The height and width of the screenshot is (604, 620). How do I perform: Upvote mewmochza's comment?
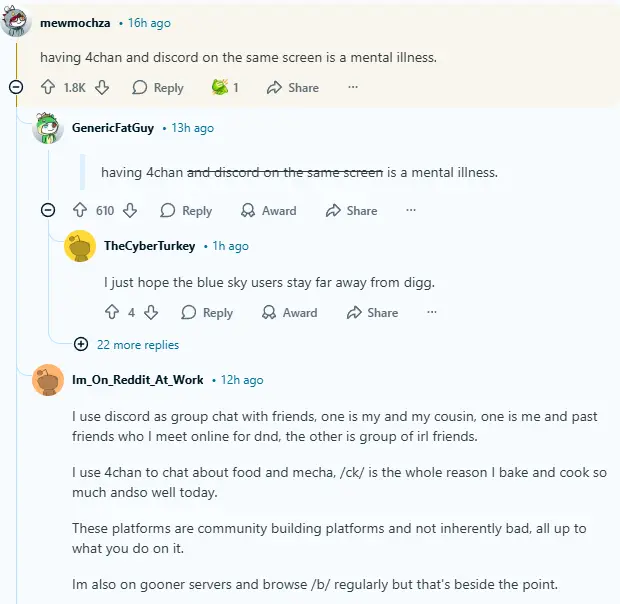pos(48,88)
